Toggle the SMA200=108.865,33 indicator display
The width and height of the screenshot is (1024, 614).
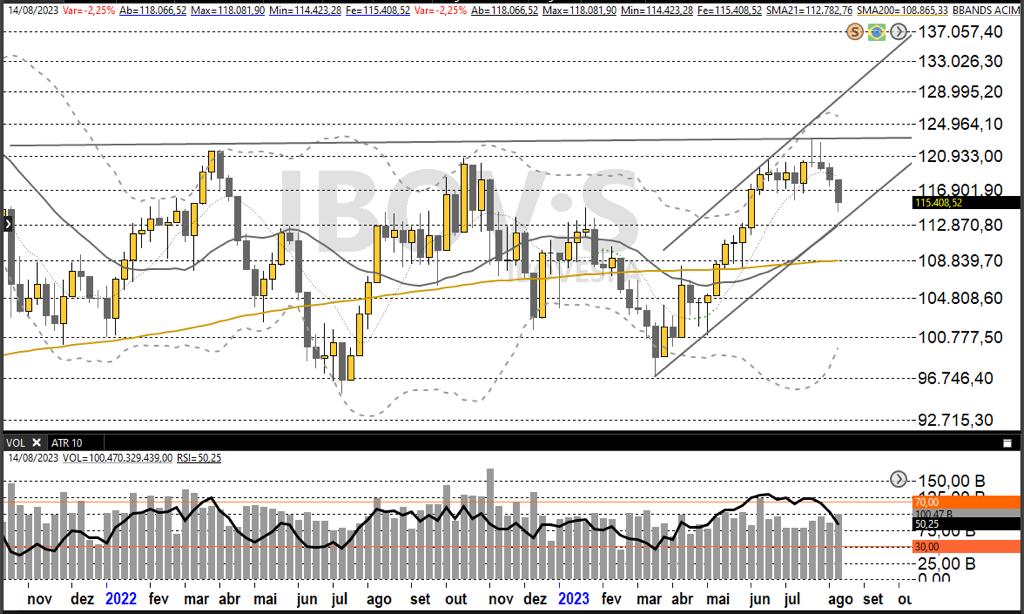point(903,10)
